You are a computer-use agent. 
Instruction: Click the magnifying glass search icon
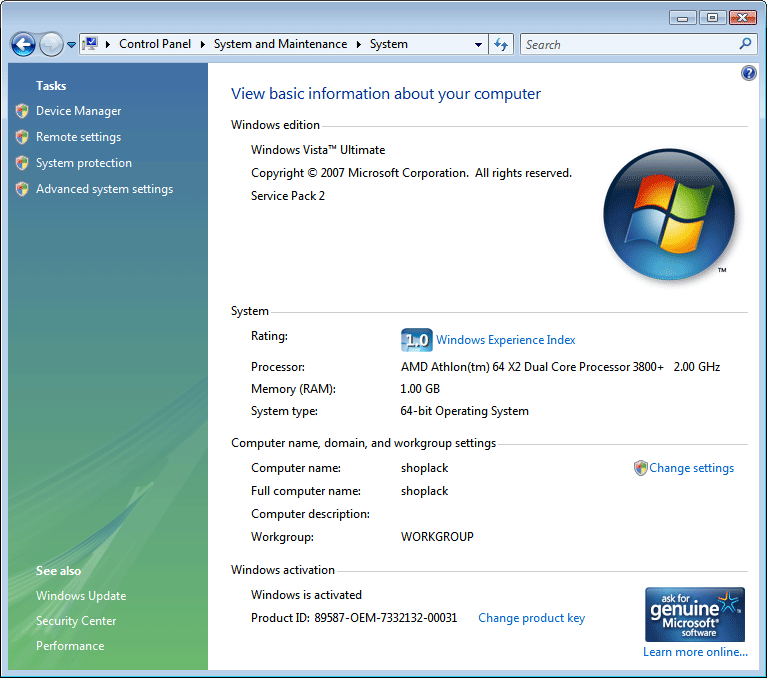[x=745, y=44]
